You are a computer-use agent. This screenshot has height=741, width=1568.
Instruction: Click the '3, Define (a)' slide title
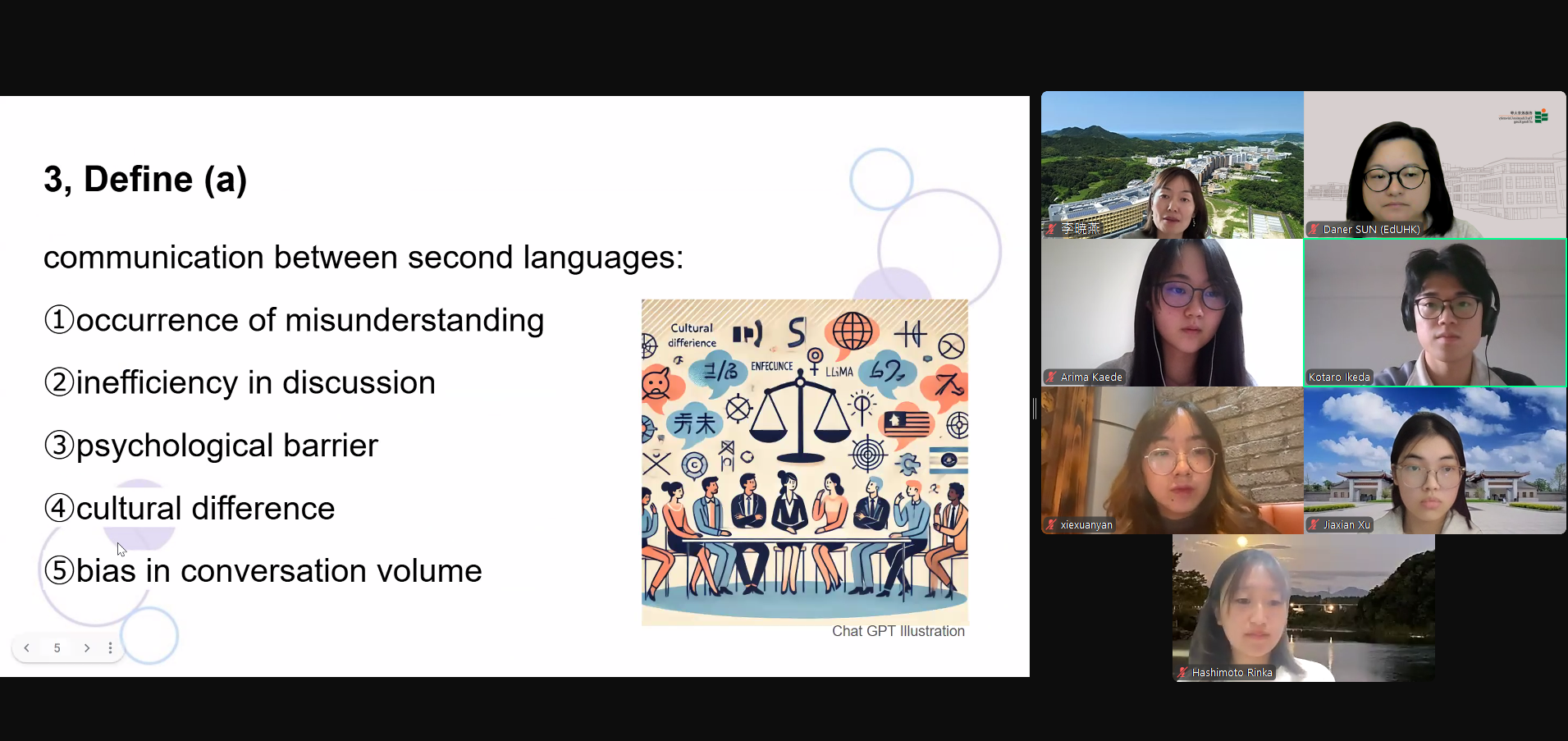[x=145, y=180]
